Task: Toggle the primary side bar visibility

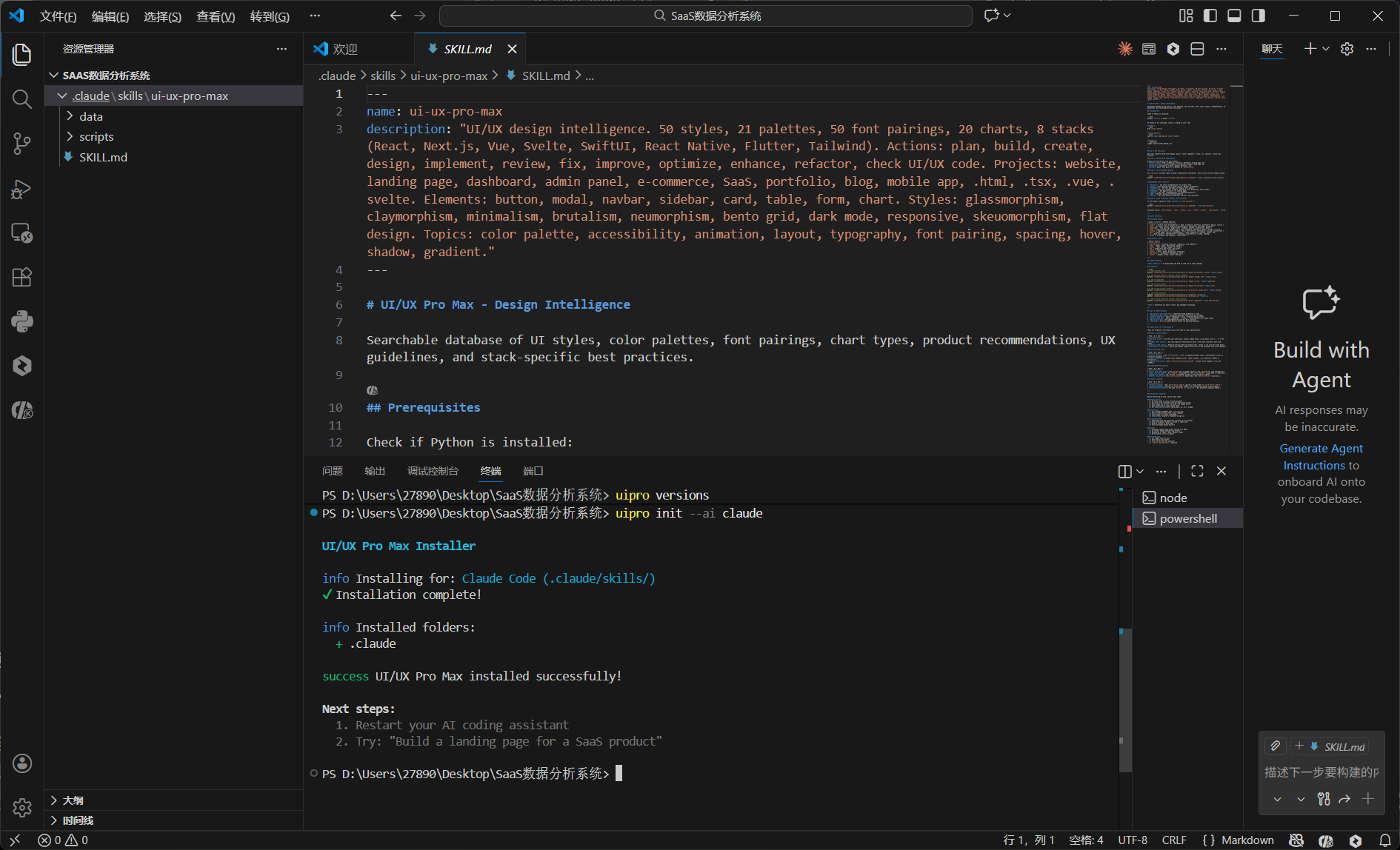Action: coord(1210,16)
